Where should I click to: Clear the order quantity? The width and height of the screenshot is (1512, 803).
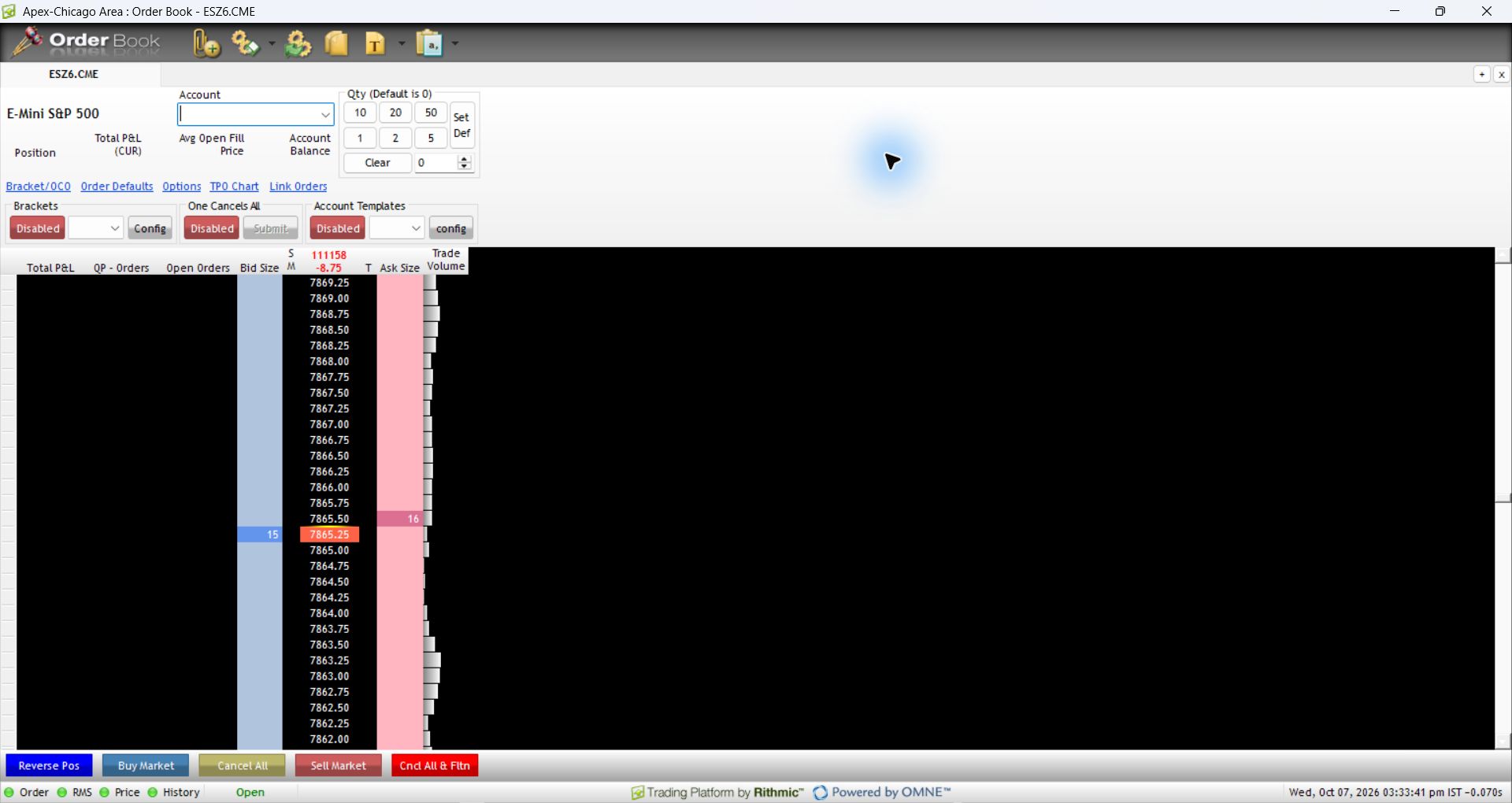(x=377, y=163)
